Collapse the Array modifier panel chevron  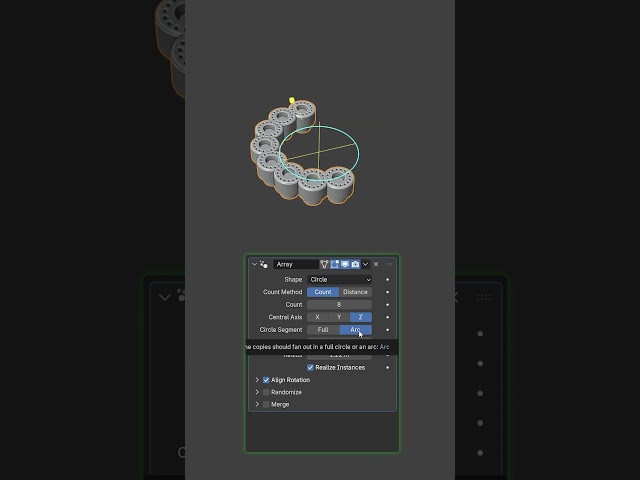(x=254, y=264)
